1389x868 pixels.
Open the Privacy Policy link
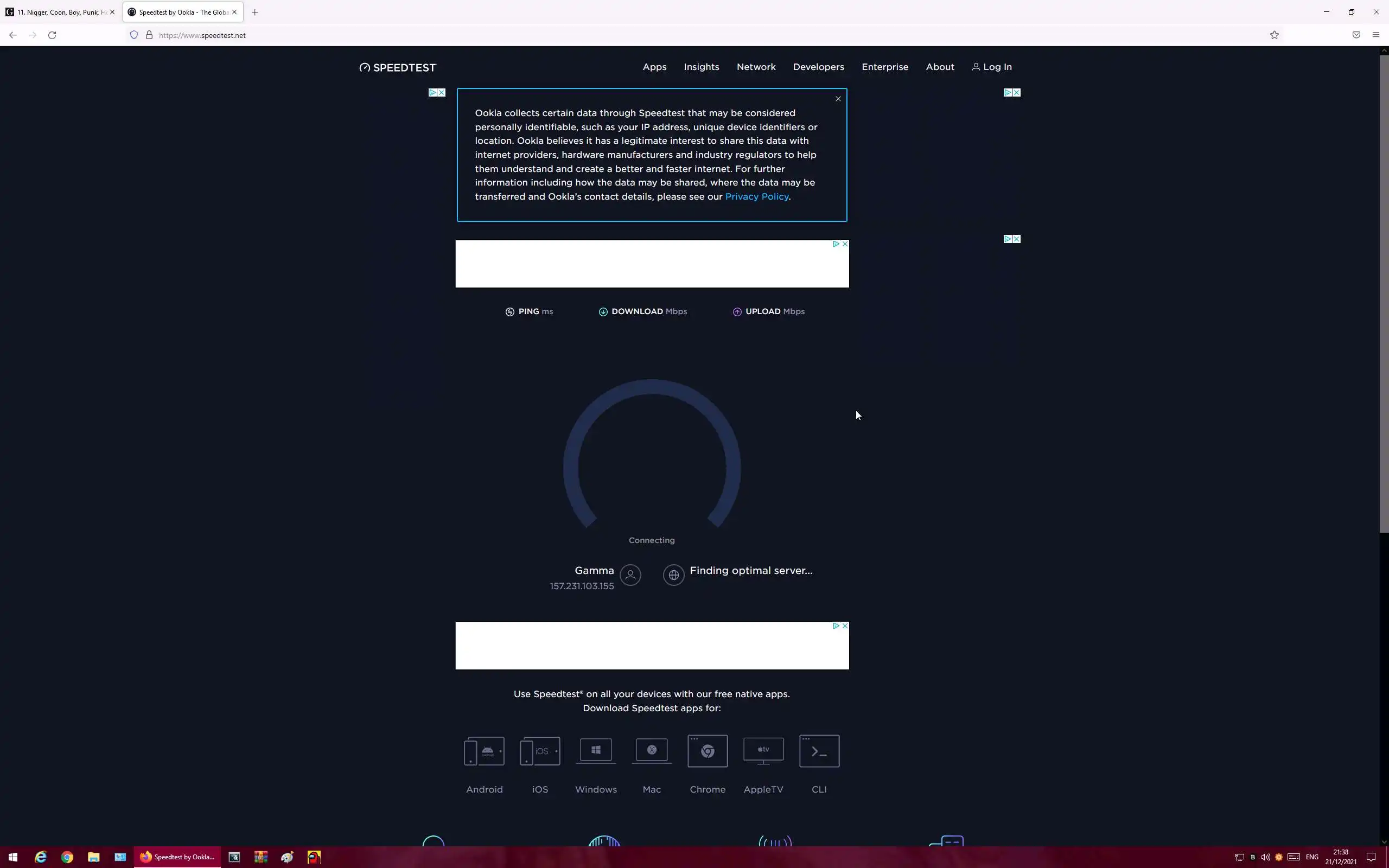click(756, 196)
